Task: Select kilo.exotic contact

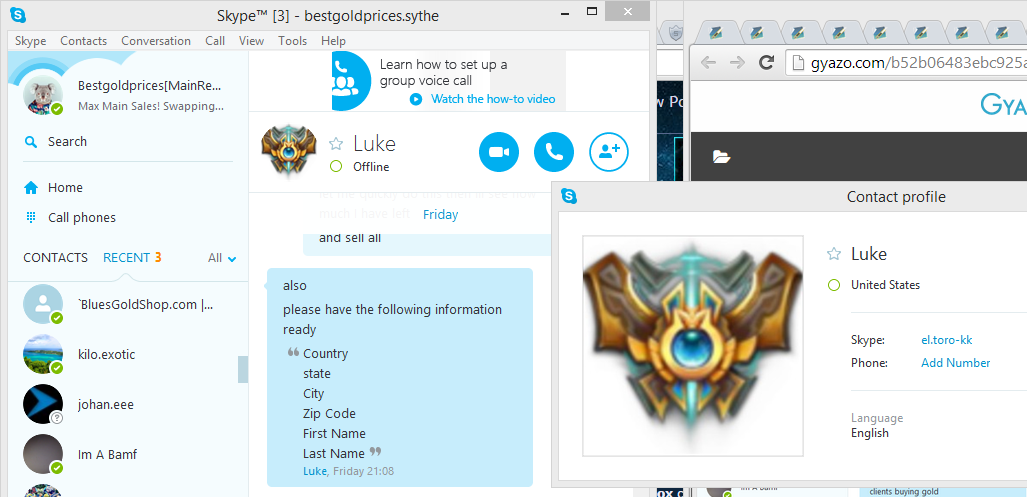Action: pos(128,354)
